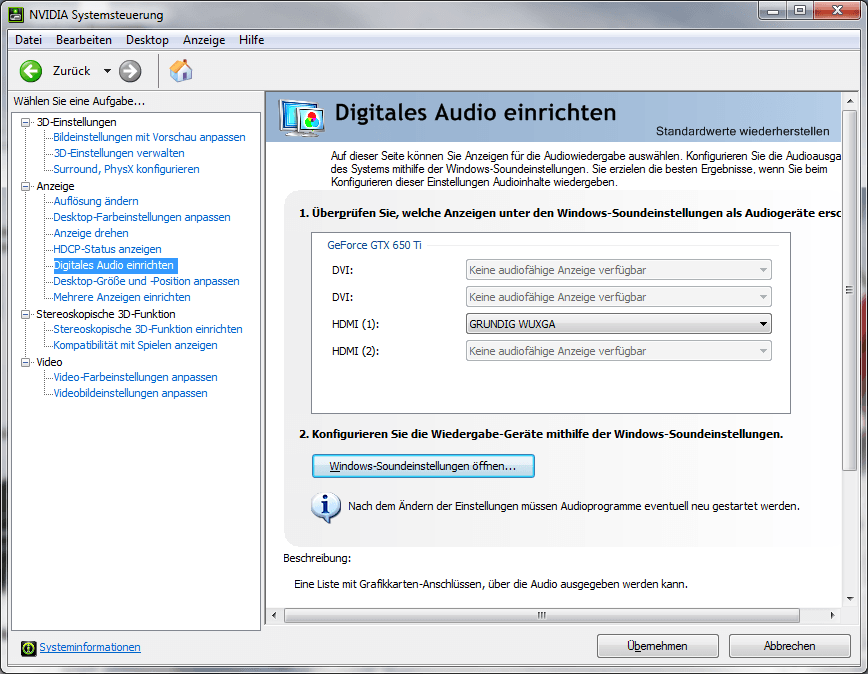
Task: Open the Hilfe menu
Action: tap(251, 40)
